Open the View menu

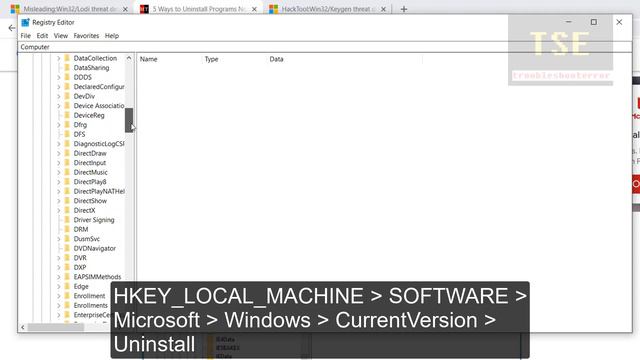[61, 36]
